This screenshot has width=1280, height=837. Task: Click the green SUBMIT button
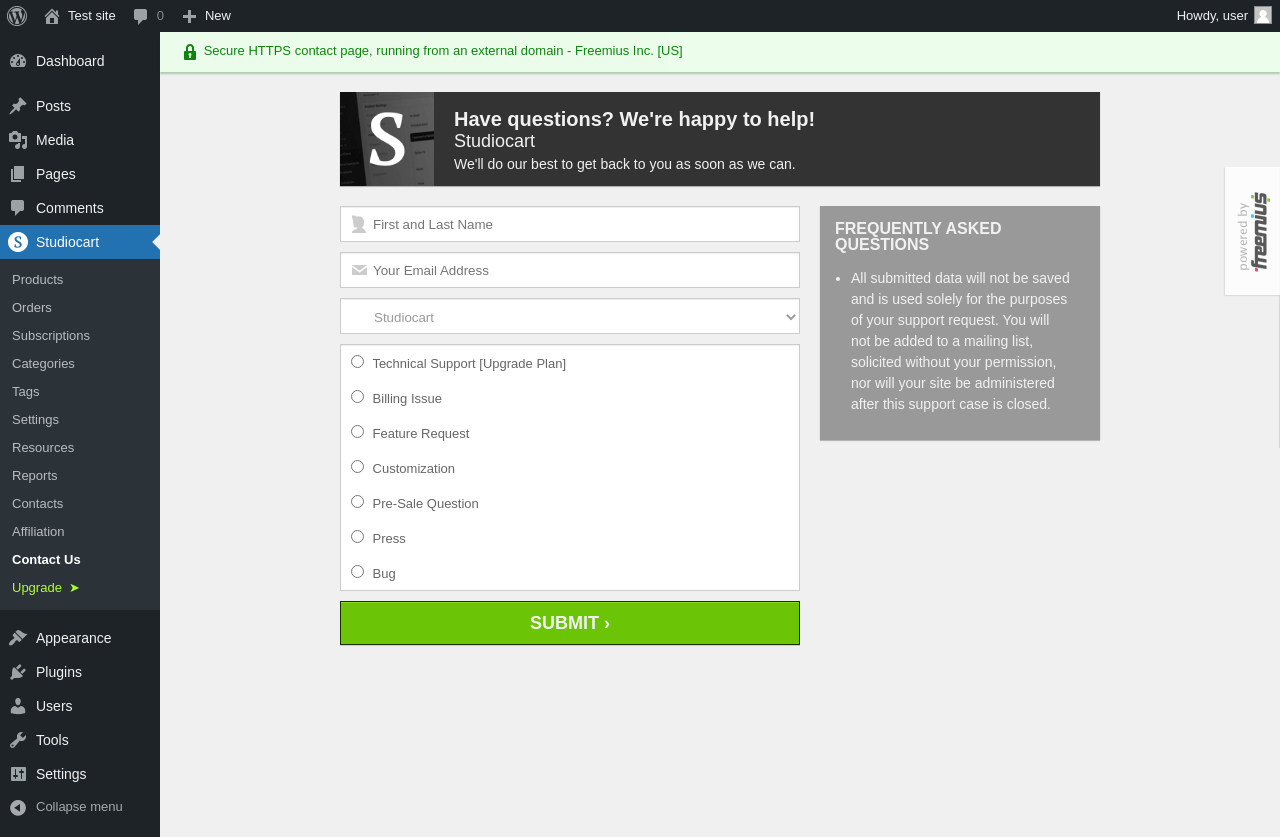570,623
